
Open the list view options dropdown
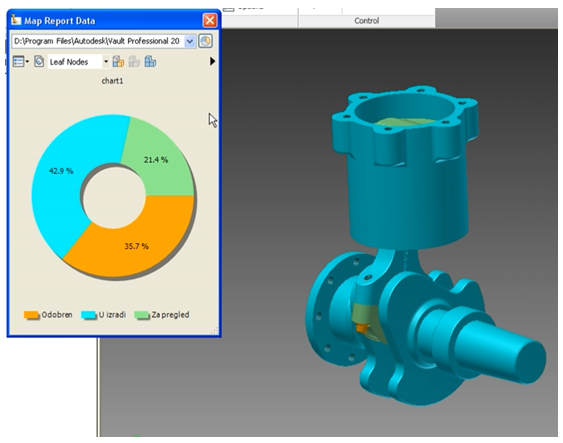tap(21, 62)
